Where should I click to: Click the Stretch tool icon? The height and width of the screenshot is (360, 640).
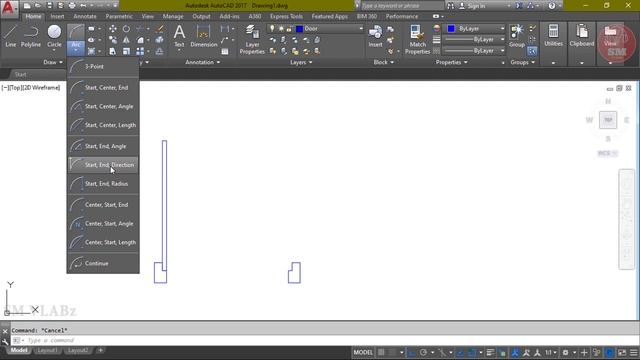point(113,51)
